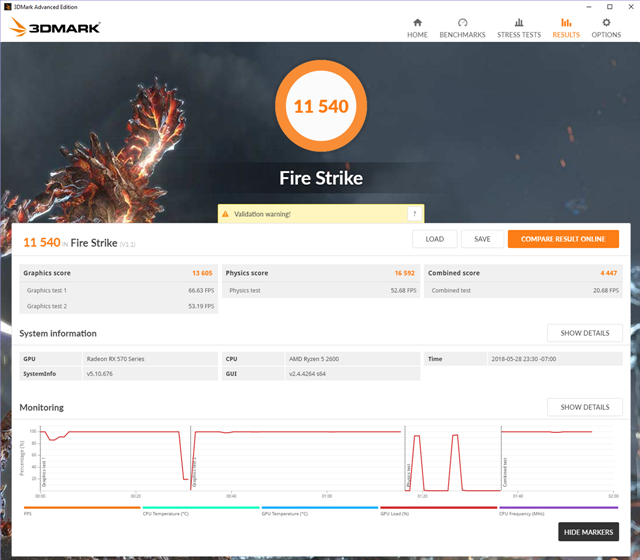
Task: Click Radeon RX 570 Series GPU value
Action: (x=116, y=359)
